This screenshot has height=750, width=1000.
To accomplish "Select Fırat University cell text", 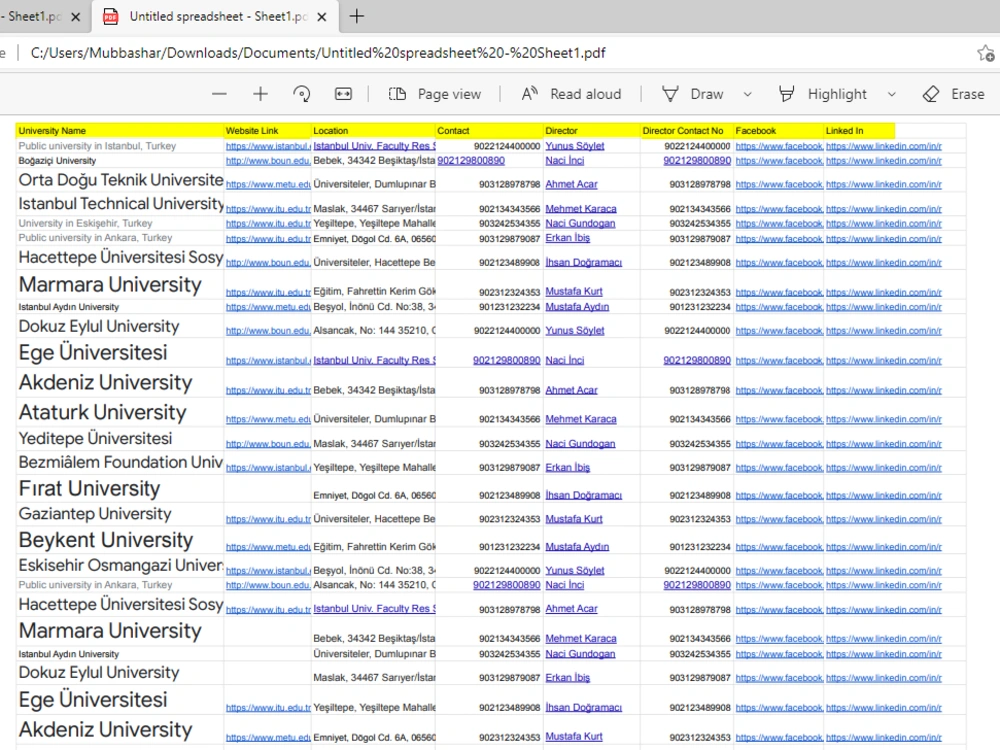I will pyautogui.click(x=89, y=489).
